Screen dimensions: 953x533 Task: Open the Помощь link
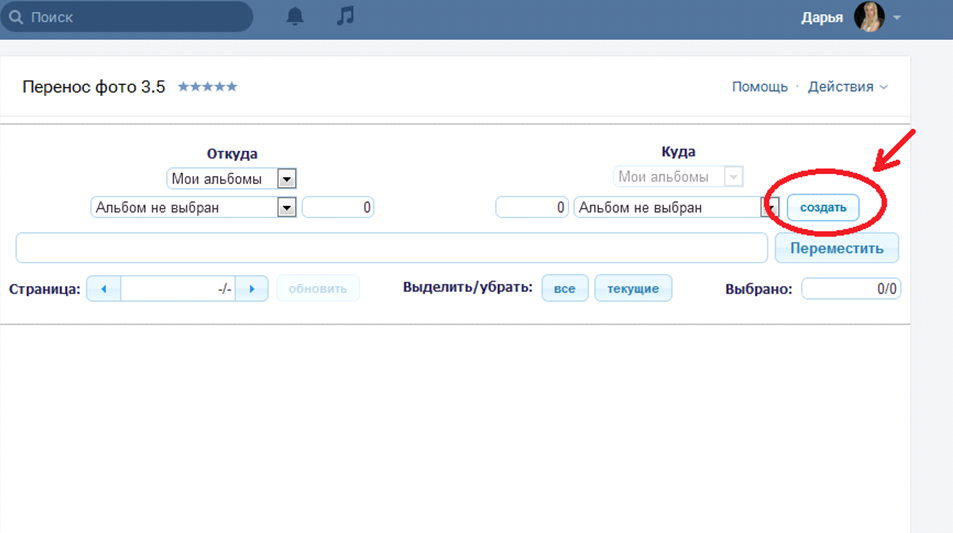[759, 87]
